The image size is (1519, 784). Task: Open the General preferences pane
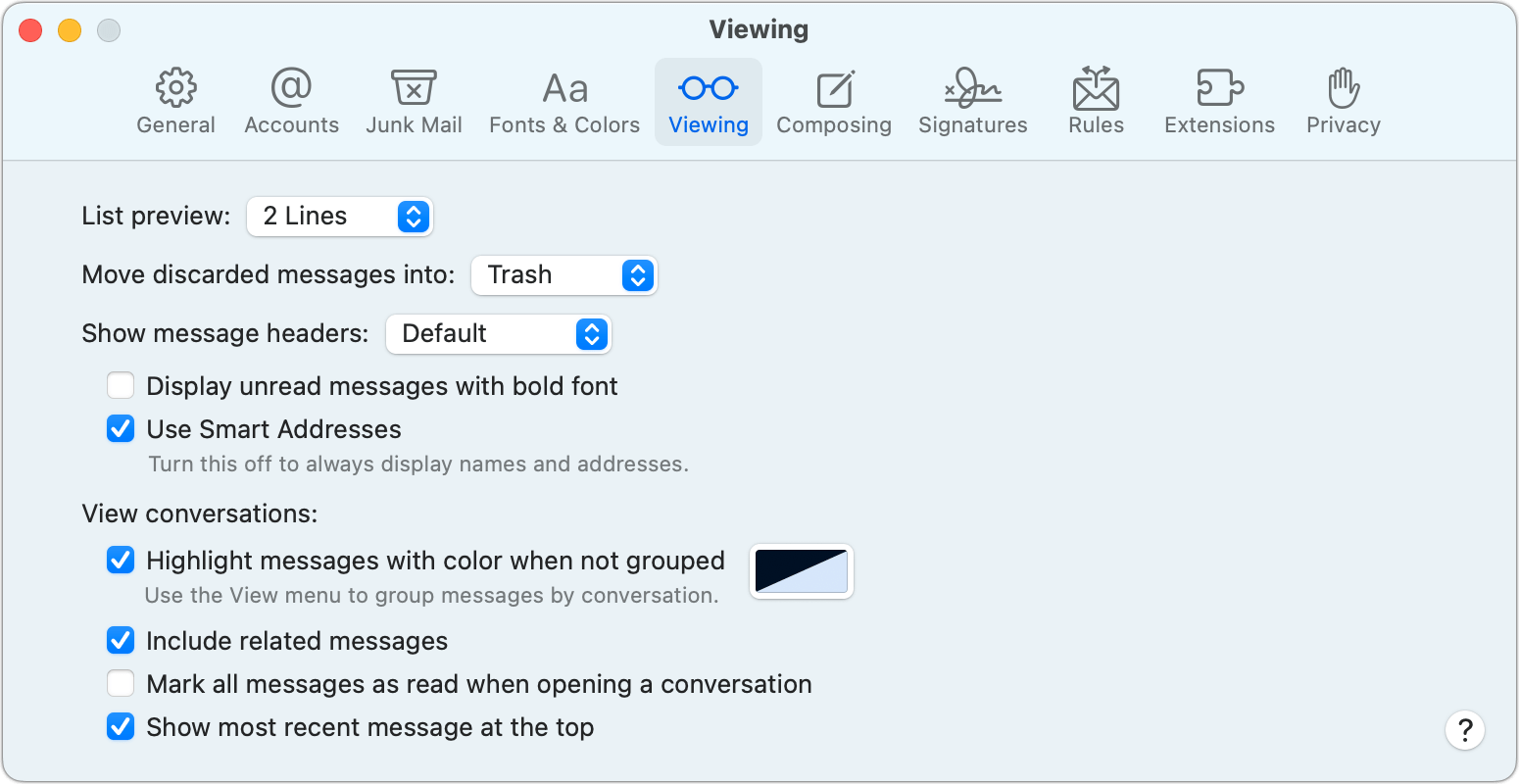(175, 98)
